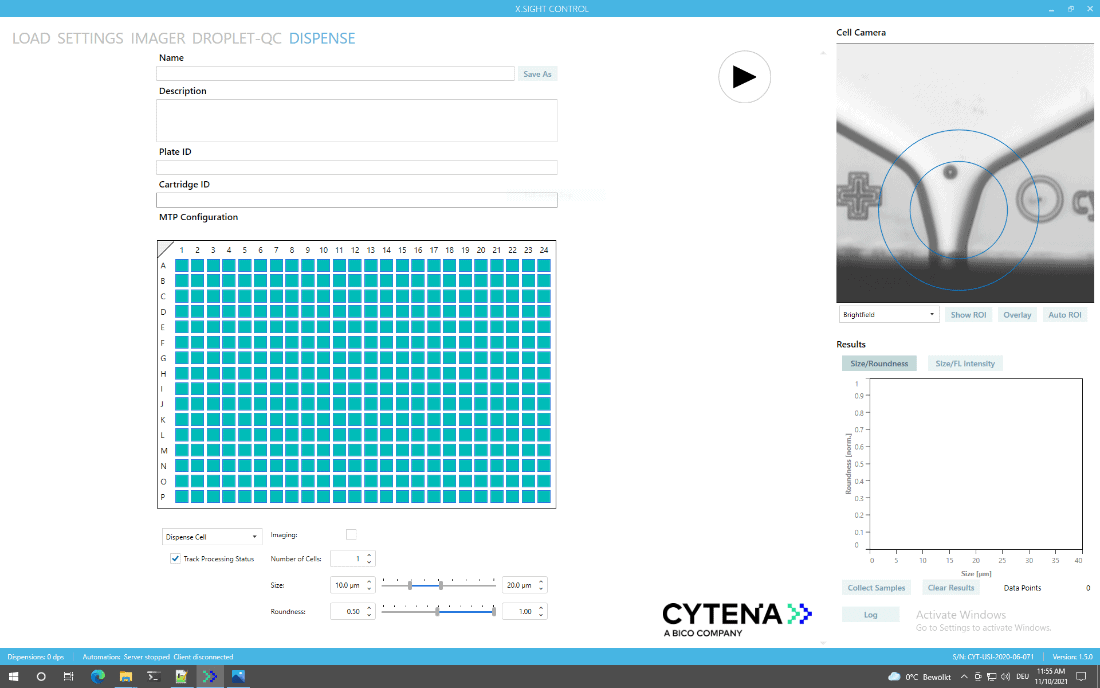Increase the Number of Cells stepper
The image size is (1100, 688).
click(369, 555)
